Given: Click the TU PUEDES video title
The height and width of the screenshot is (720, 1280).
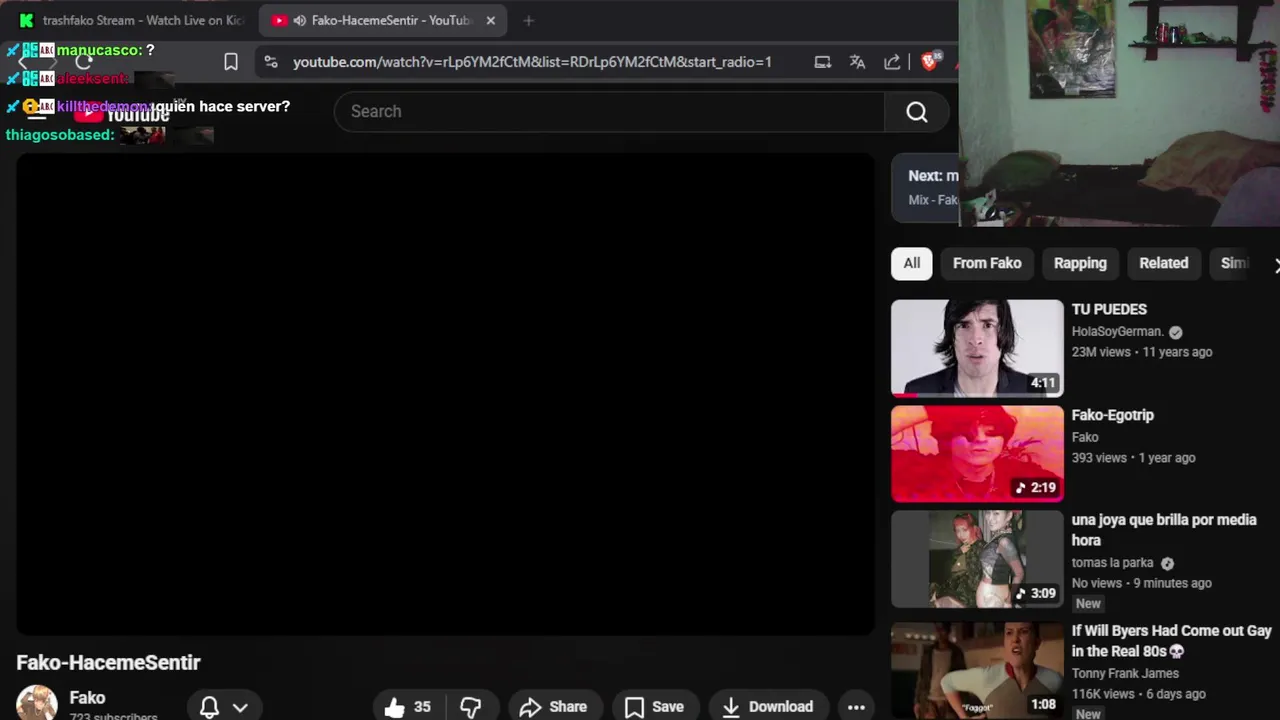Looking at the screenshot, I should point(1109,309).
